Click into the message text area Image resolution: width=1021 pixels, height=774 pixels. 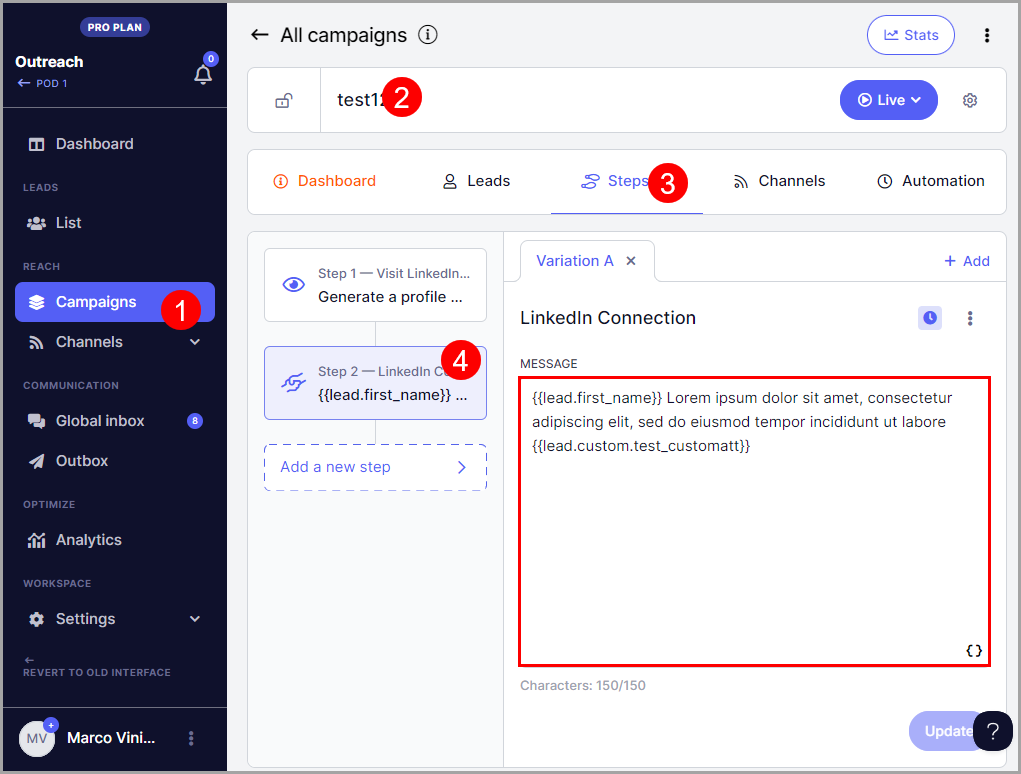pos(755,521)
